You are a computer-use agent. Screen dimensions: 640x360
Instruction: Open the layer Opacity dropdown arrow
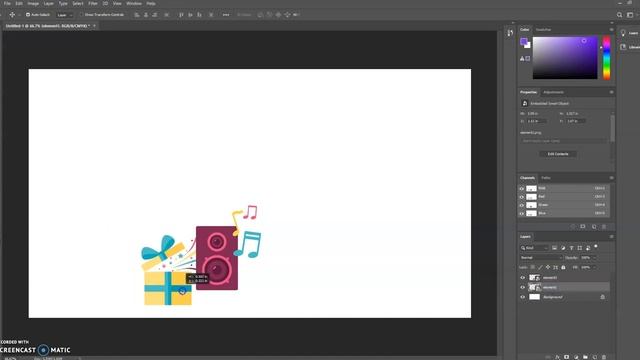(594, 258)
